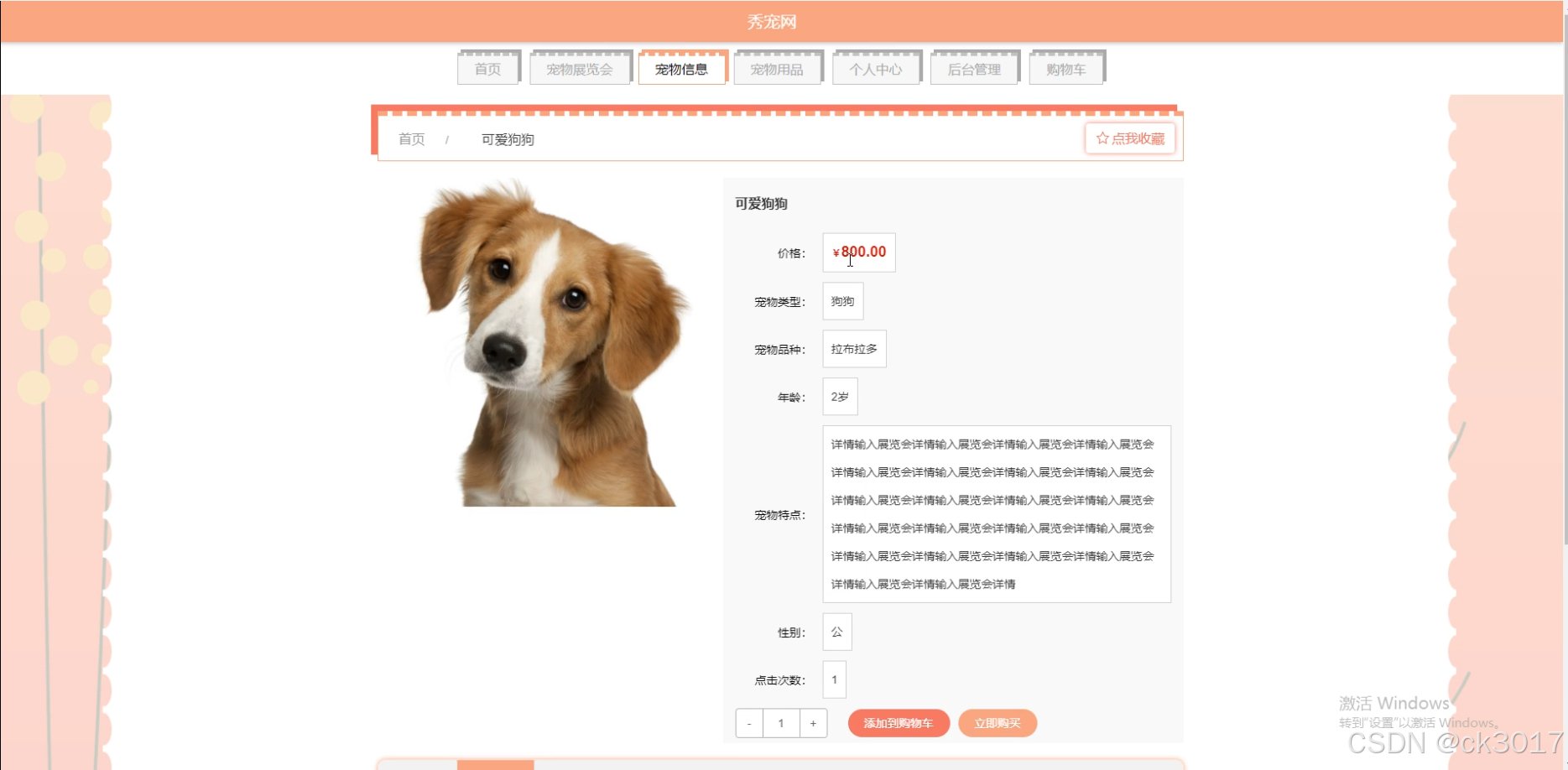Click the 点我收藏 favorite button
This screenshot has height=770, width=1568.
pyautogui.click(x=1130, y=138)
